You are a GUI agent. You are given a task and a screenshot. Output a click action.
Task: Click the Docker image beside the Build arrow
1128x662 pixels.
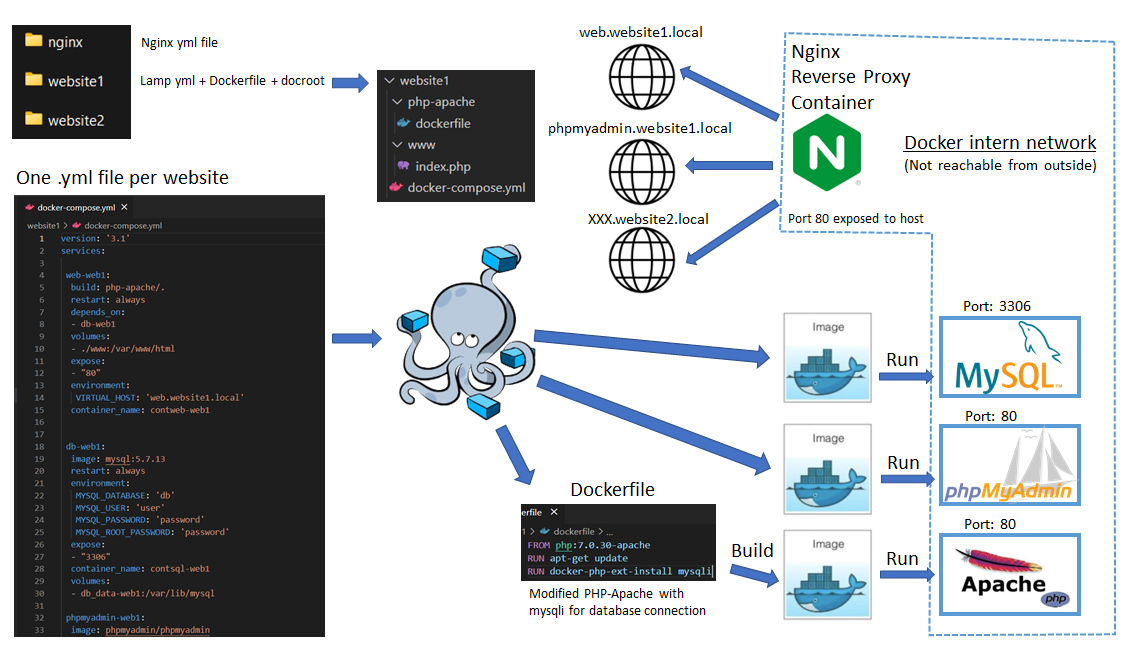(828, 573)
